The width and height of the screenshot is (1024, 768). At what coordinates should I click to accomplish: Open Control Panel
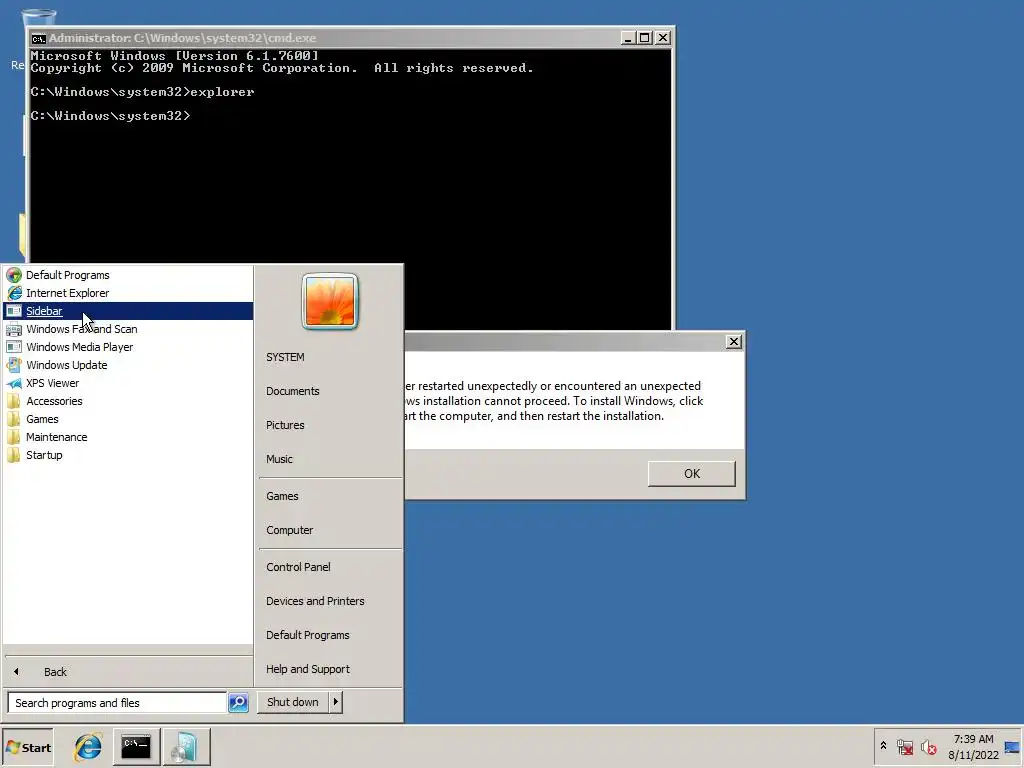[x=330, y=567]
